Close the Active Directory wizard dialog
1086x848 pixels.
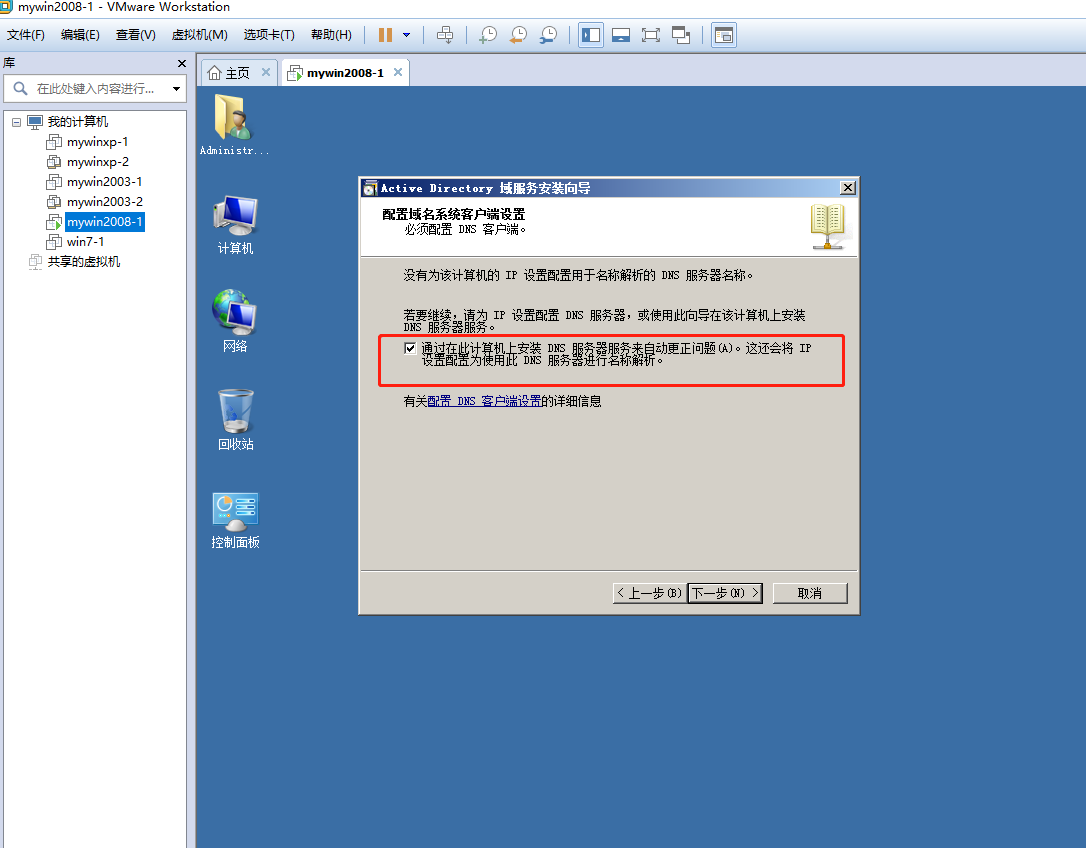848,188
